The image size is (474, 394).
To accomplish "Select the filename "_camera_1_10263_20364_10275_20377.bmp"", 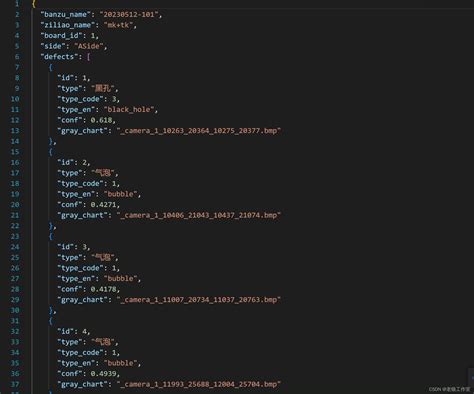I will 199,131.
